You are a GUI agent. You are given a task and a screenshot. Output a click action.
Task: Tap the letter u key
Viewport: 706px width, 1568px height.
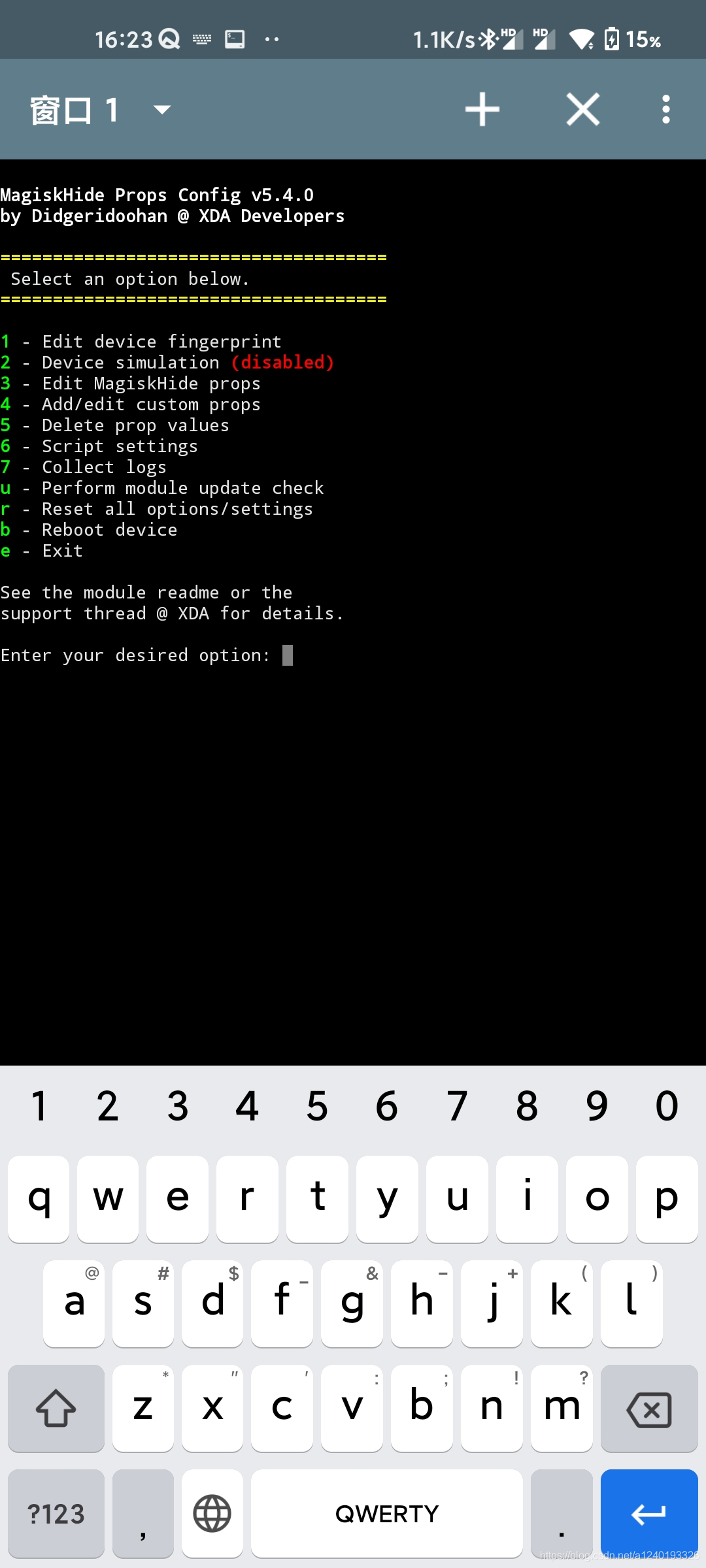point(457,1199)
